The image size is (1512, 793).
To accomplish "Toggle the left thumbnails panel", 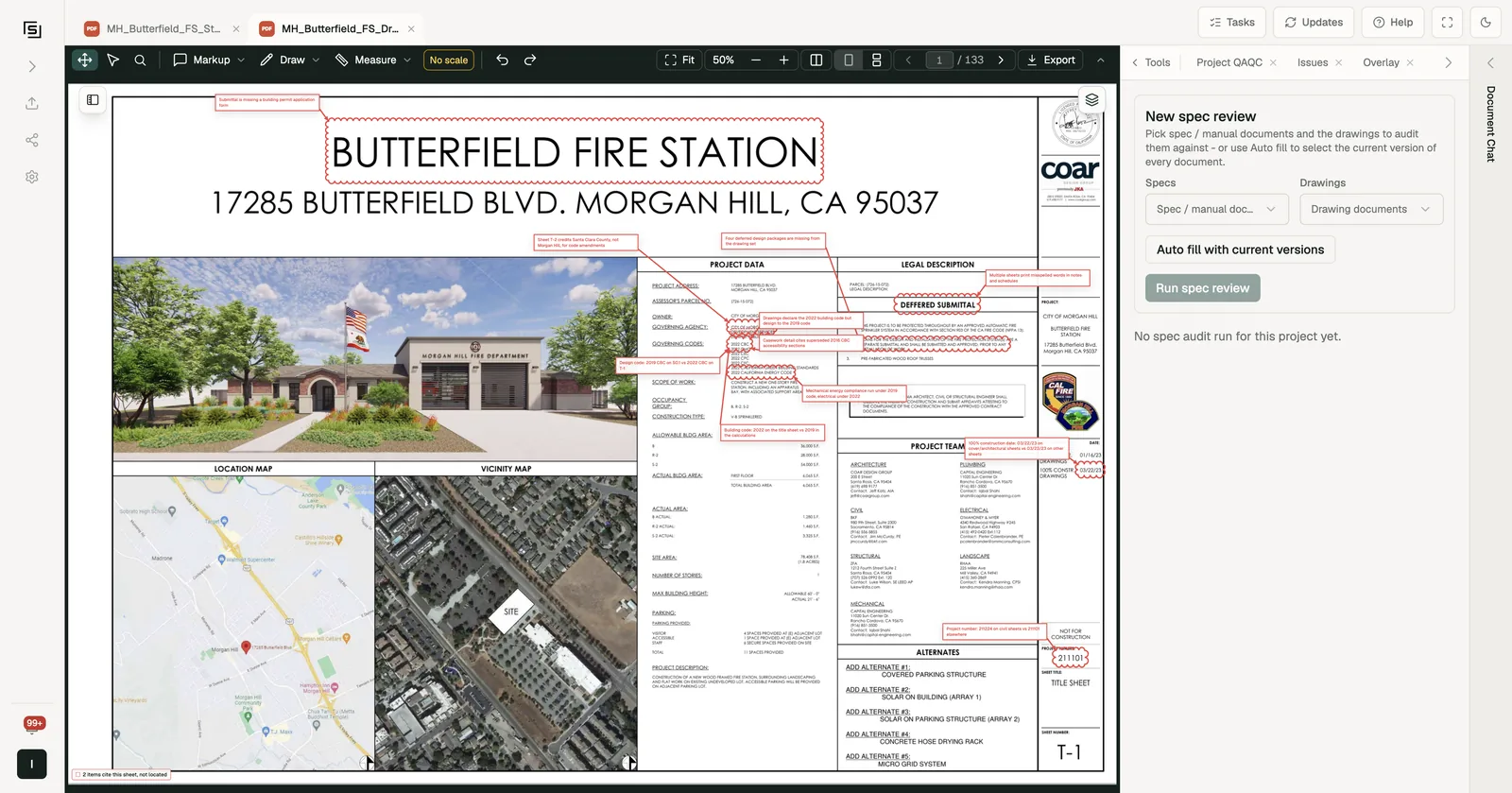I will point(93,99).
